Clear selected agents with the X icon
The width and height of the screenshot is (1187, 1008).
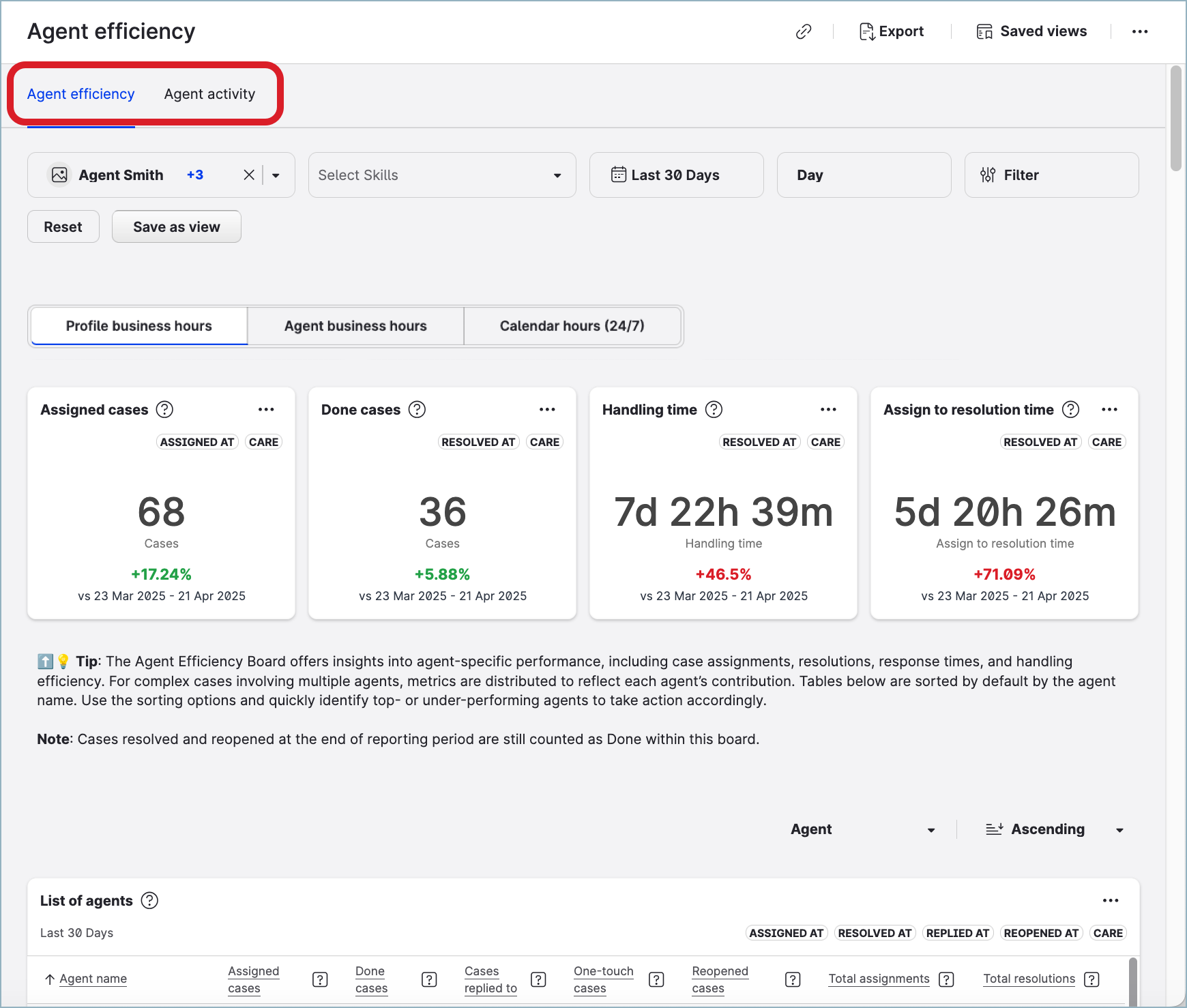point(249,175)
